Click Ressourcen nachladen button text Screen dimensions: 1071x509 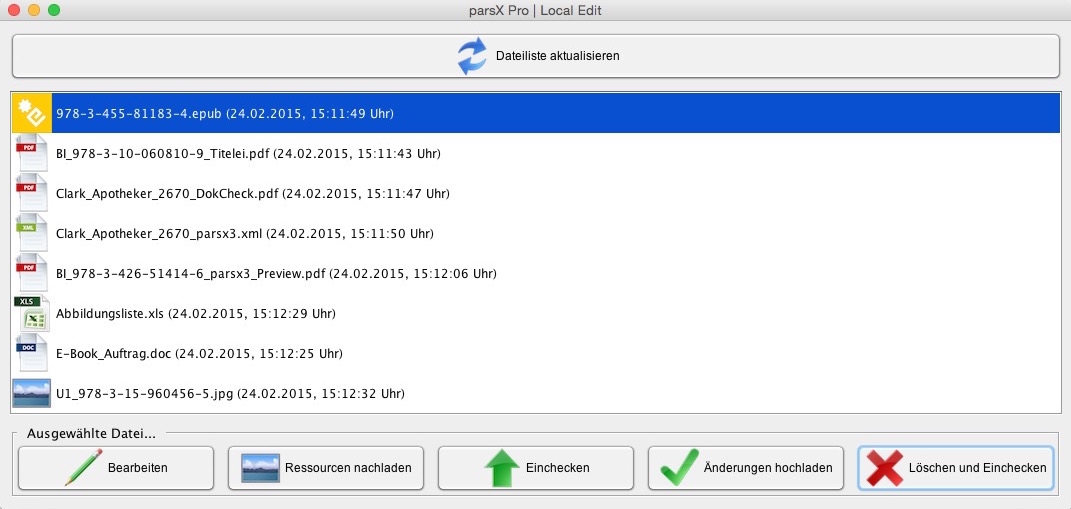[x=348, y=468]
